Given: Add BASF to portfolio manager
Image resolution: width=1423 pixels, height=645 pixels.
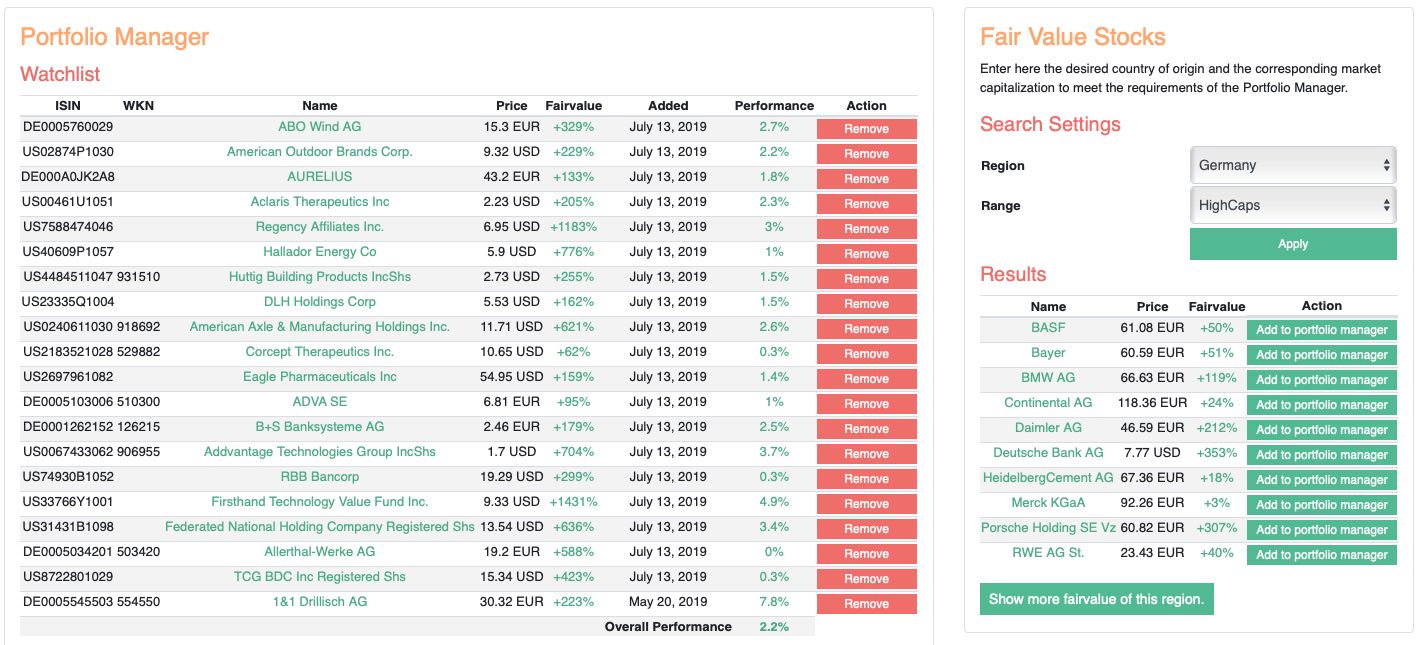Looking at the screenshot, I should click(x=1321, y=330).
